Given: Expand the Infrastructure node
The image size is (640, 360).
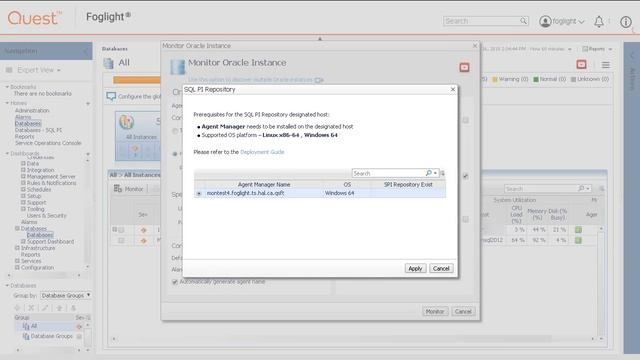Looking at the screenshot, I should 17,248.
